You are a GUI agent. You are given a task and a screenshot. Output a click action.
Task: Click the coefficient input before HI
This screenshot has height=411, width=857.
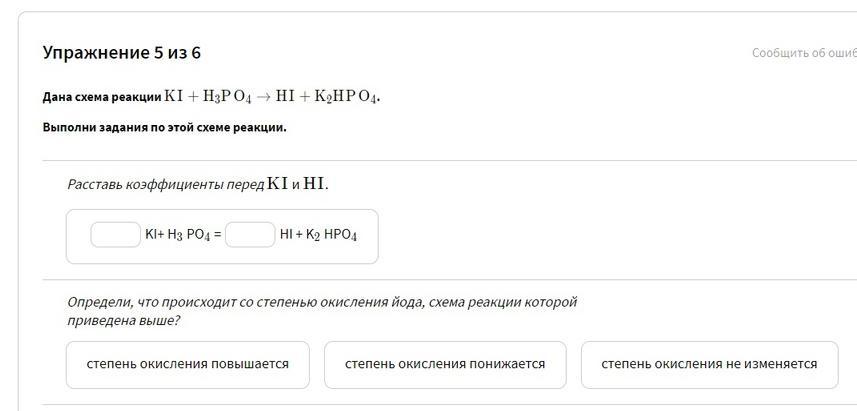tap(249, 235)
